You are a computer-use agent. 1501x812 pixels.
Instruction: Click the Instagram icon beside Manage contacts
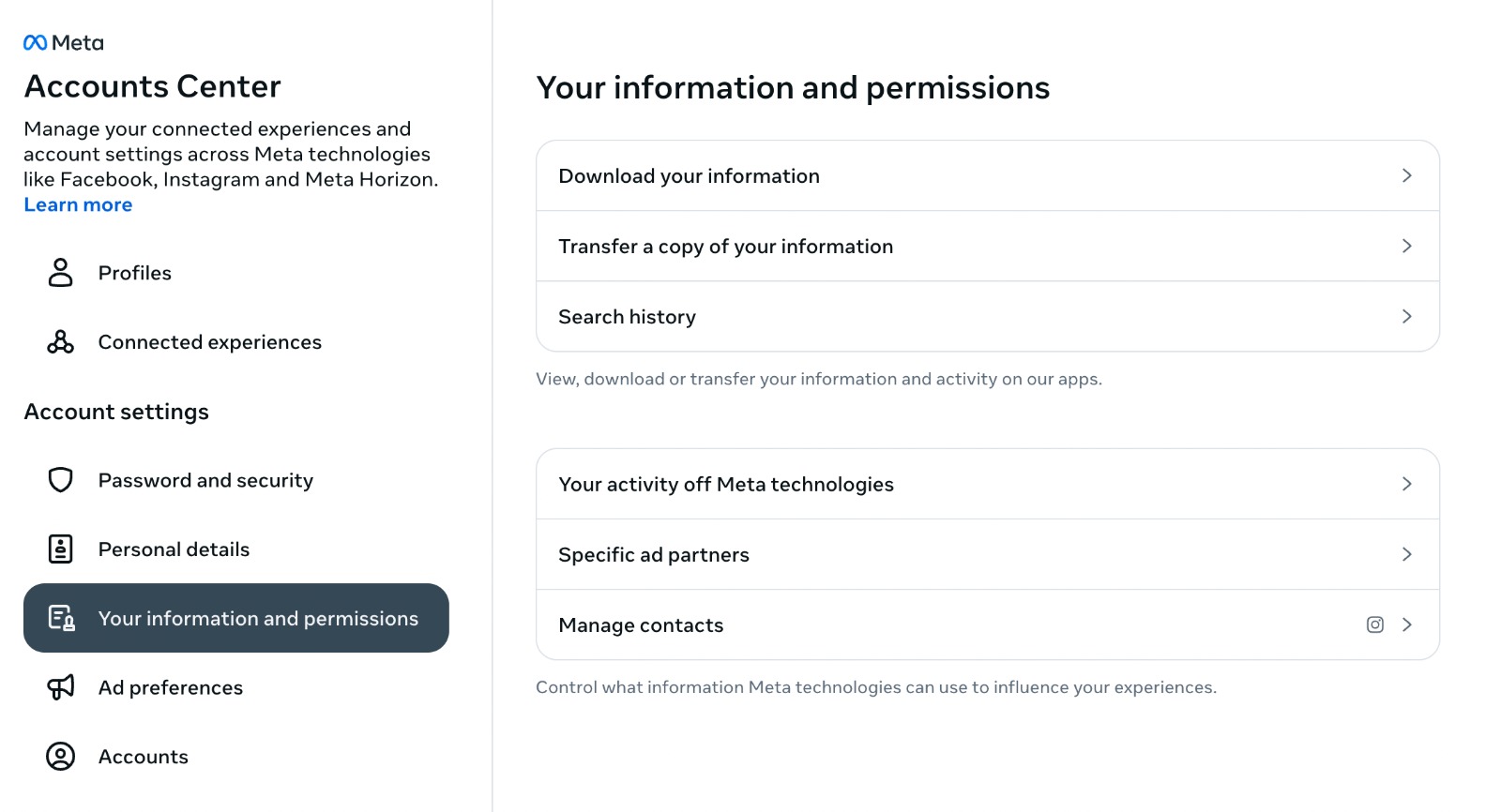tap(1374, 624)
